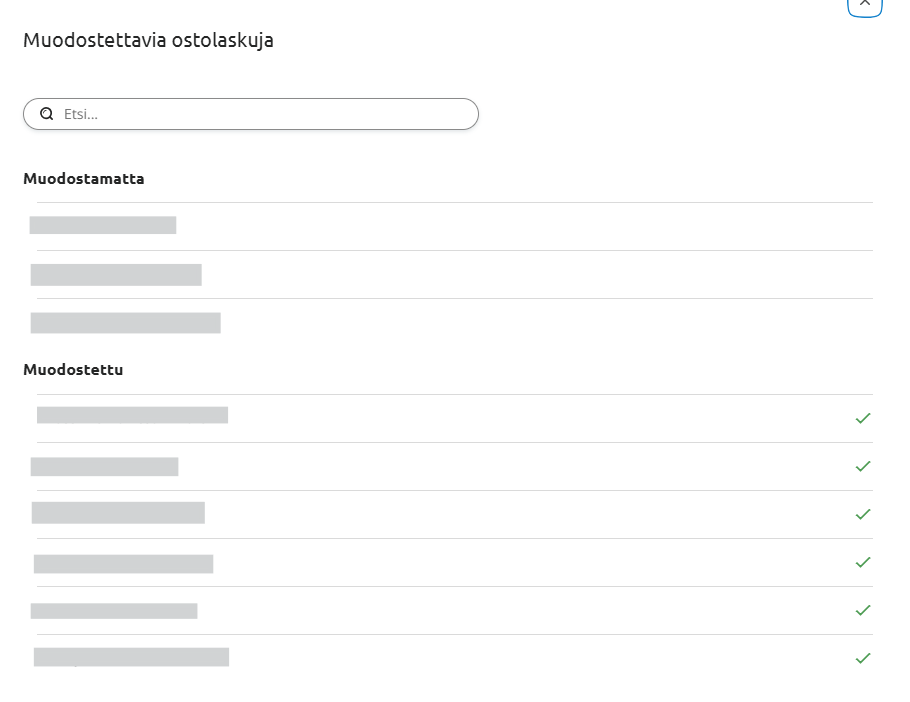
Task: Open first redacted entry under Muodostettu
Action: (x=132, y=415)
